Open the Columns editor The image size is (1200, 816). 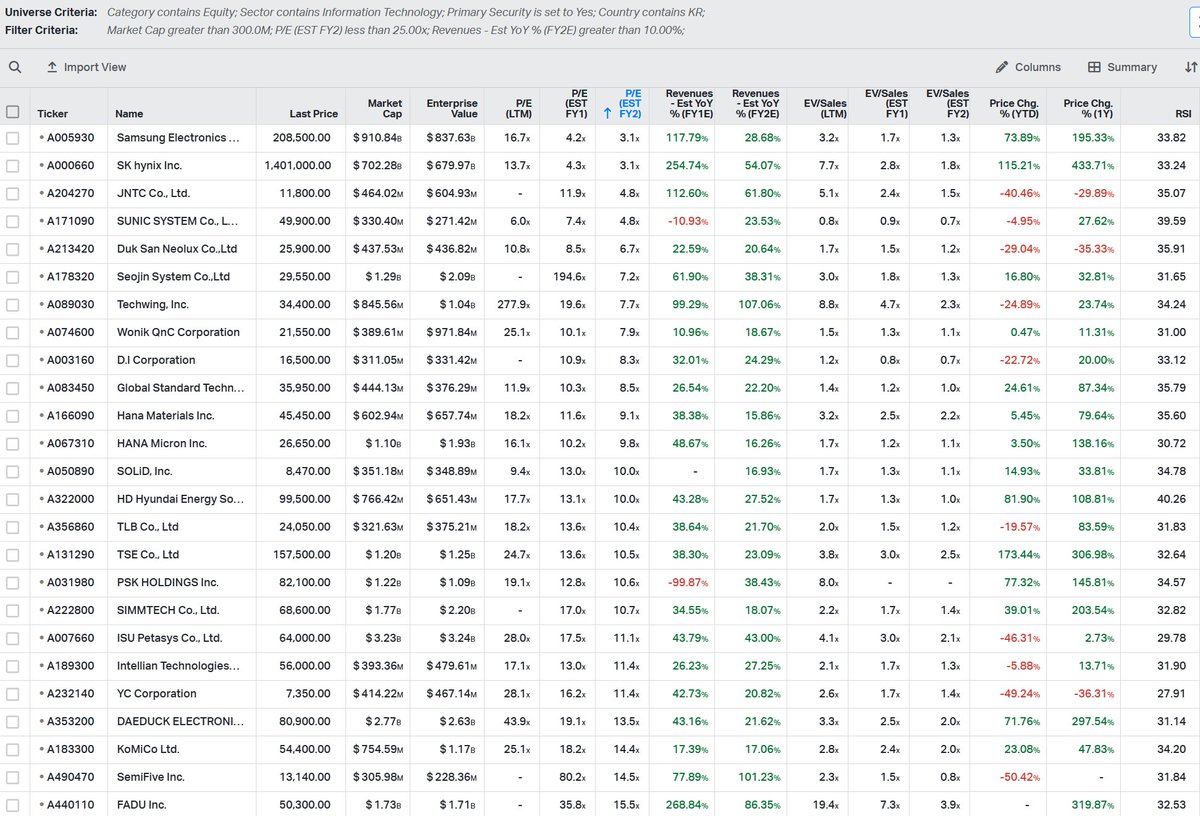1028,67
